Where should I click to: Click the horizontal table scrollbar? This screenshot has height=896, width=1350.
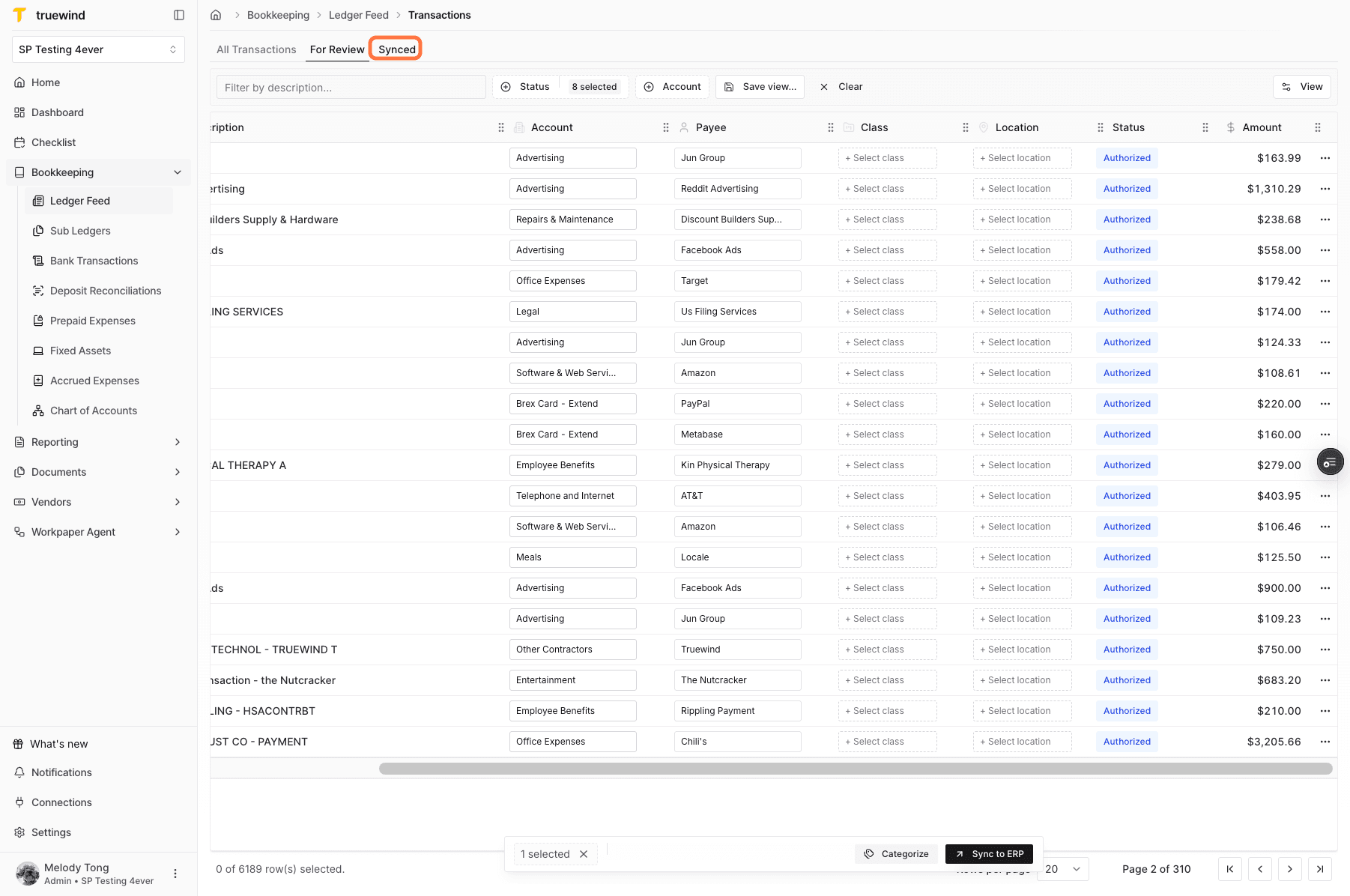pyautogui.click(x=856, y=769)
